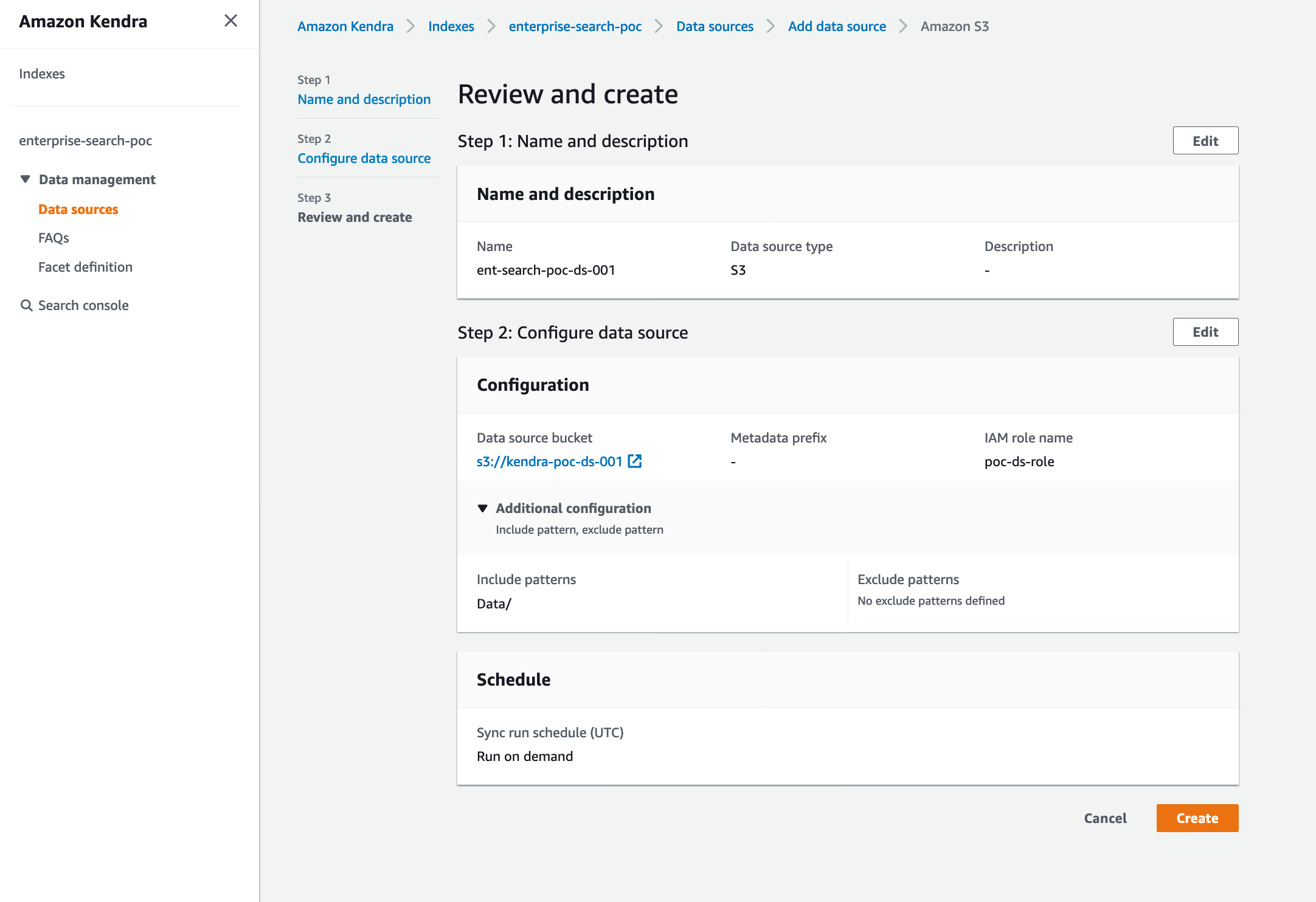
Task: Open FAQs page
Action: 54,238
